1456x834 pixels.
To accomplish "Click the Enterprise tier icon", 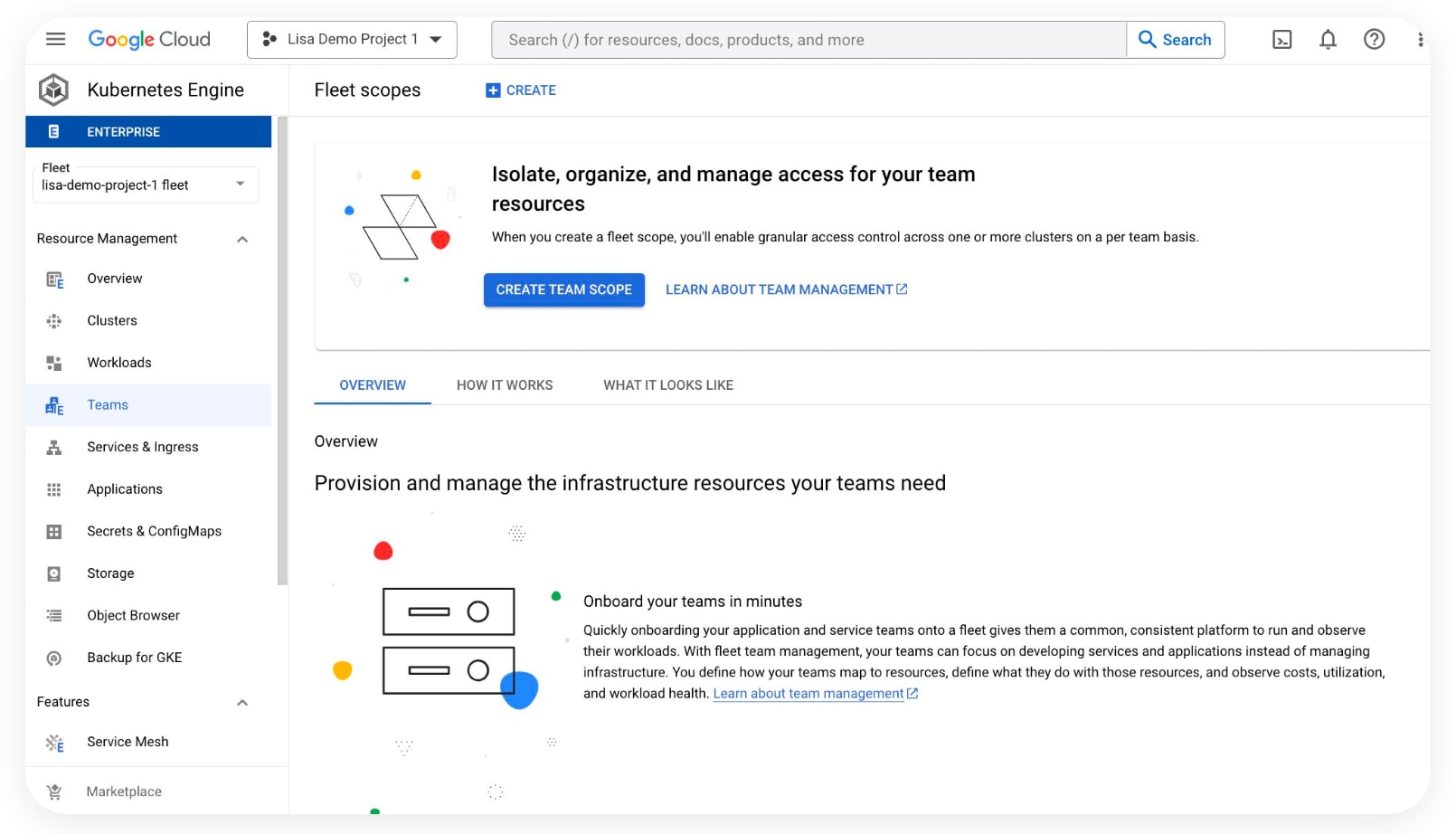I will tap(53, 132).
